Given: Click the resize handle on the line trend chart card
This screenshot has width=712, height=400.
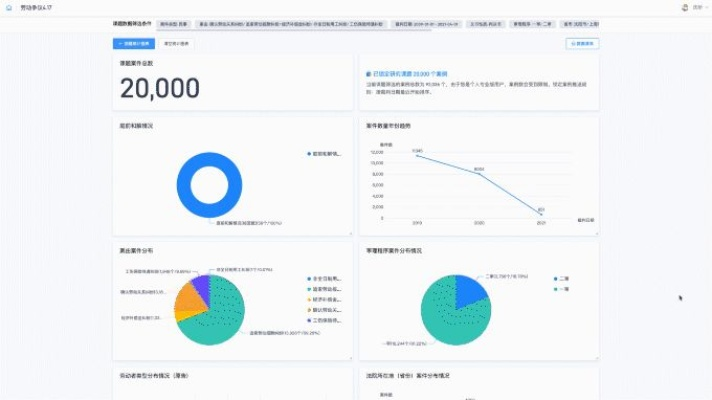Looking at the screenshot, I should click(597, 234).
